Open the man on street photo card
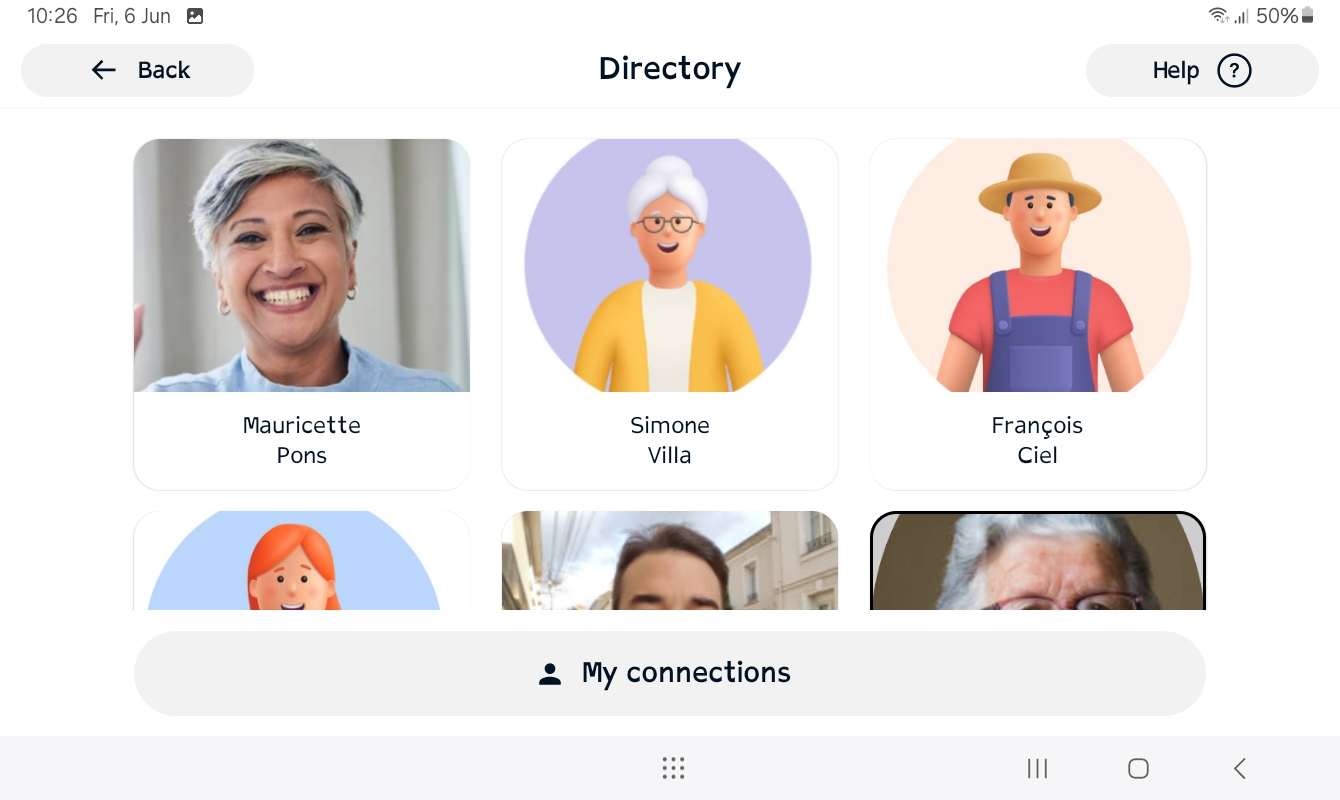 click(670, 561)
